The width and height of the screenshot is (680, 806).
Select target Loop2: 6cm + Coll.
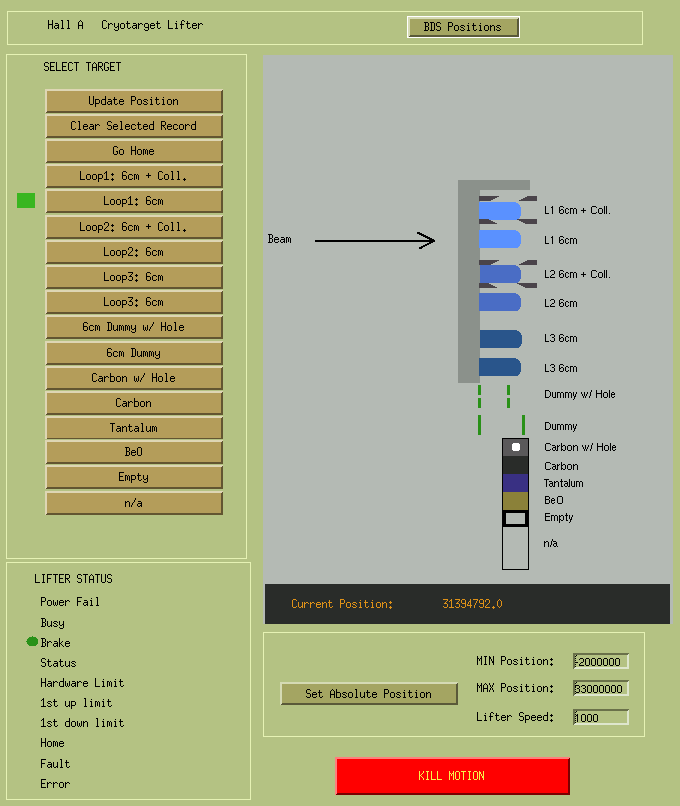pyautogui.click(x=134, y=227)
